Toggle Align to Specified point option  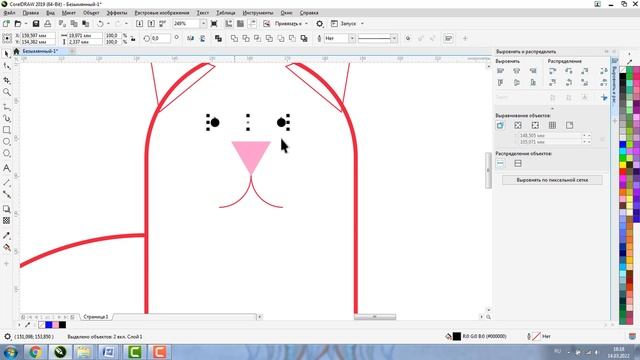click(x=569, y=125)
